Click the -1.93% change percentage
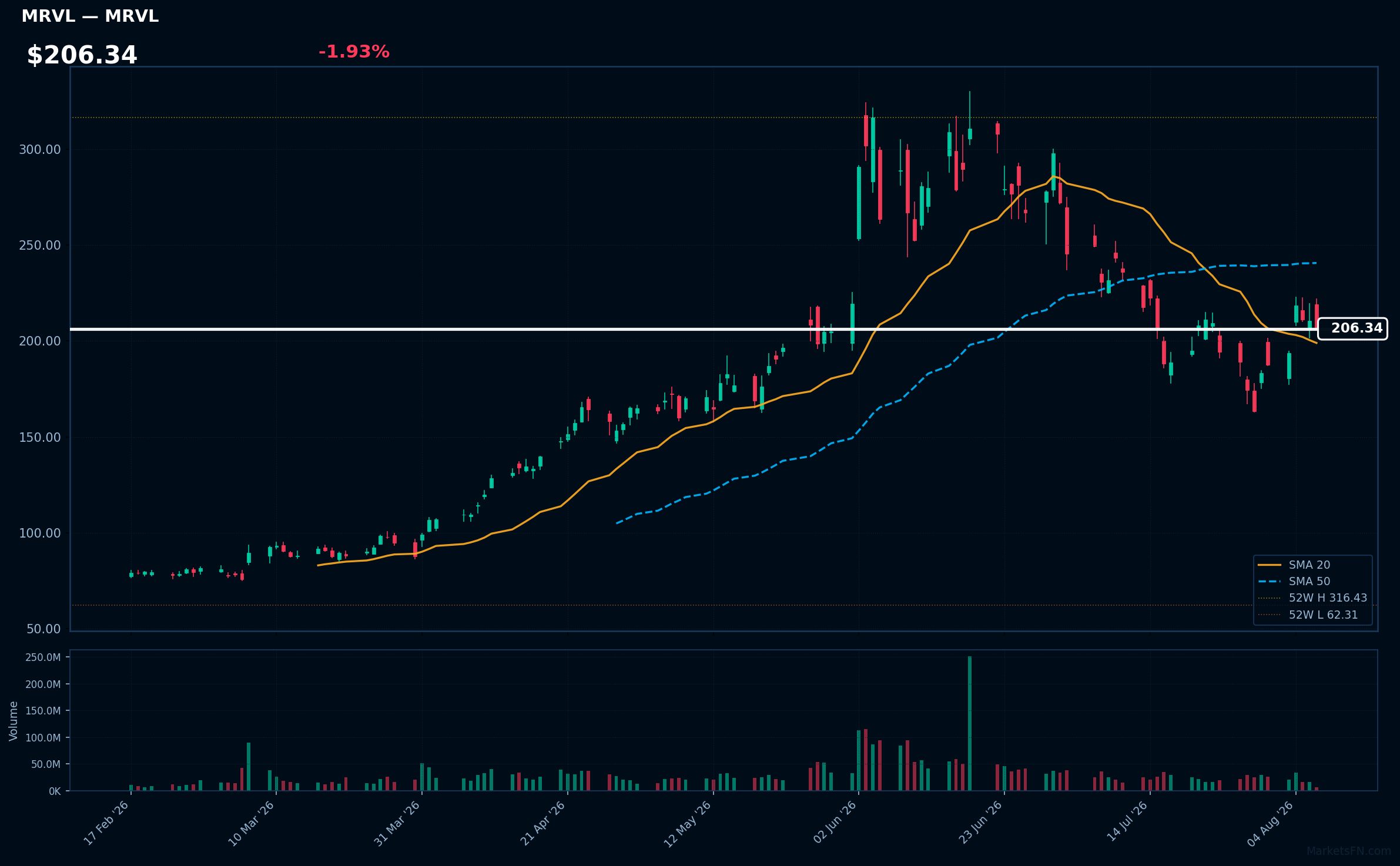 coord(354,52)
